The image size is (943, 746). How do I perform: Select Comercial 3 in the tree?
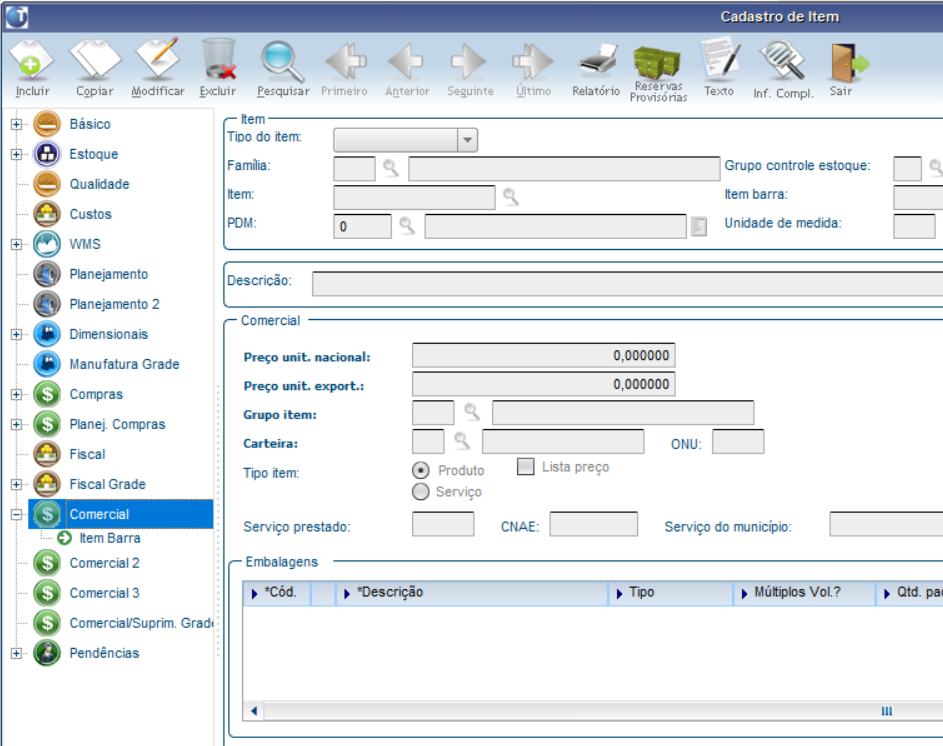tap(104, 593)
